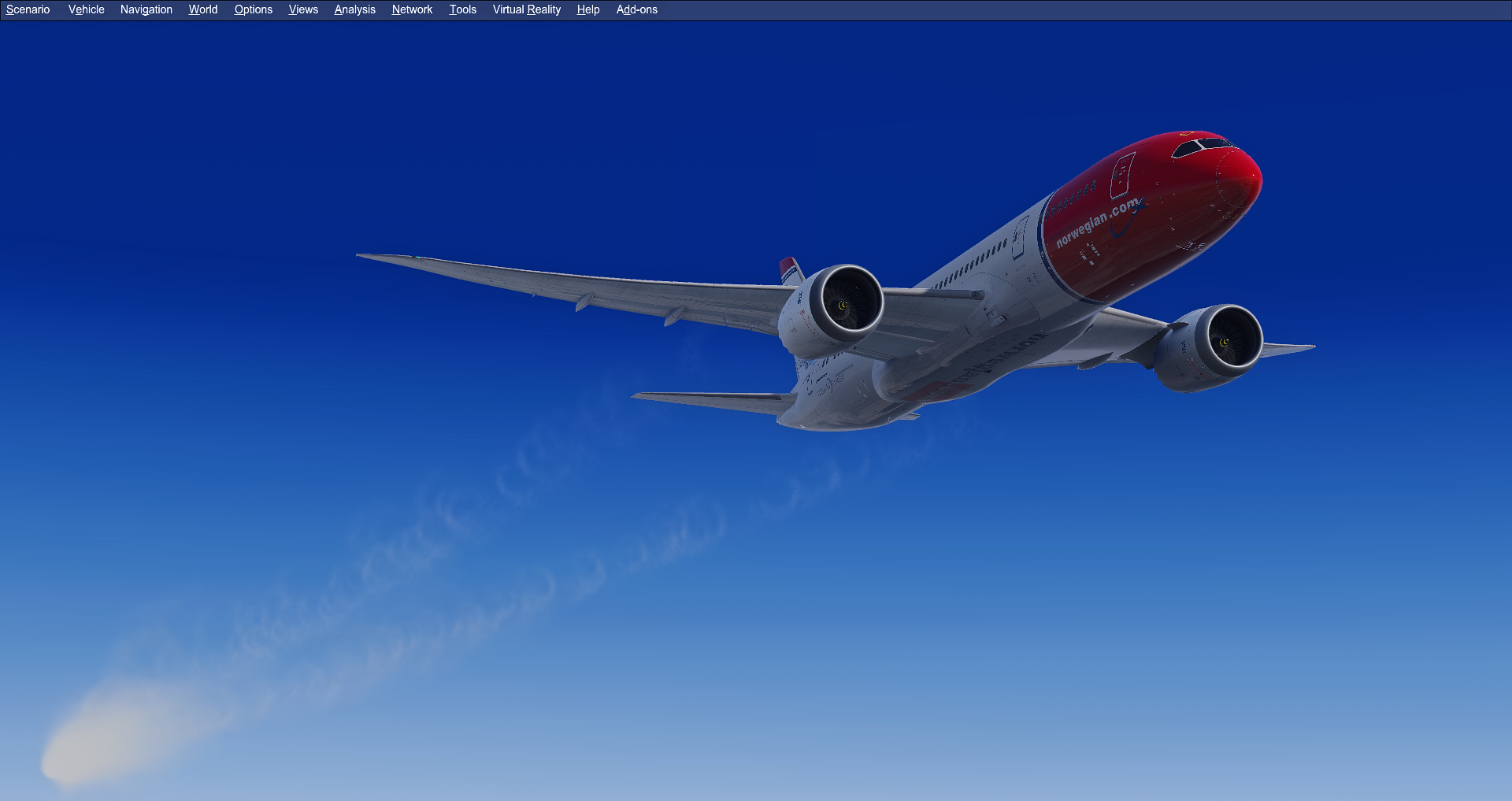This screenshot has width=1512, height=801.
Task: Open the Analysis menu
Action: pyautogui.click(x=354, y=9)
